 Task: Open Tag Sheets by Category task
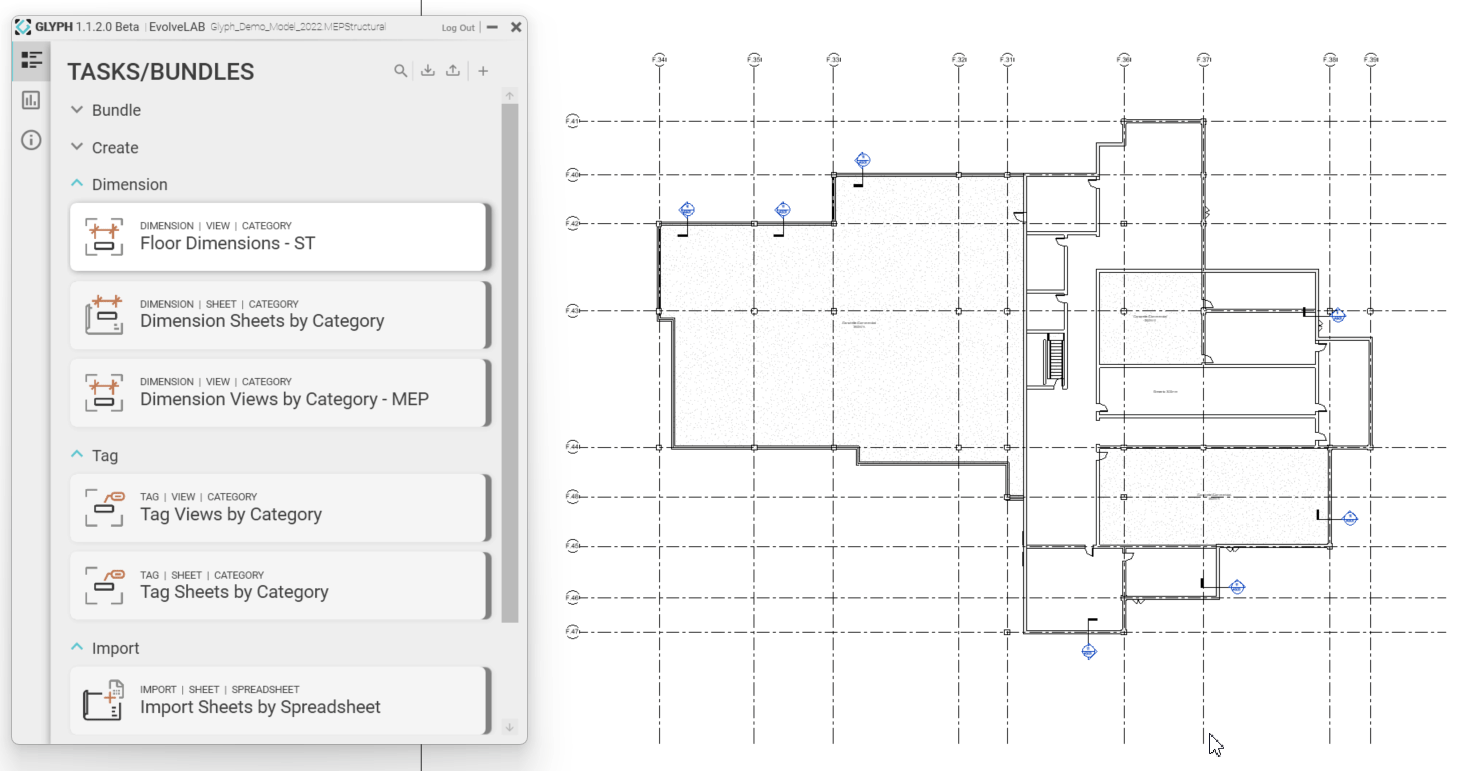280,586
